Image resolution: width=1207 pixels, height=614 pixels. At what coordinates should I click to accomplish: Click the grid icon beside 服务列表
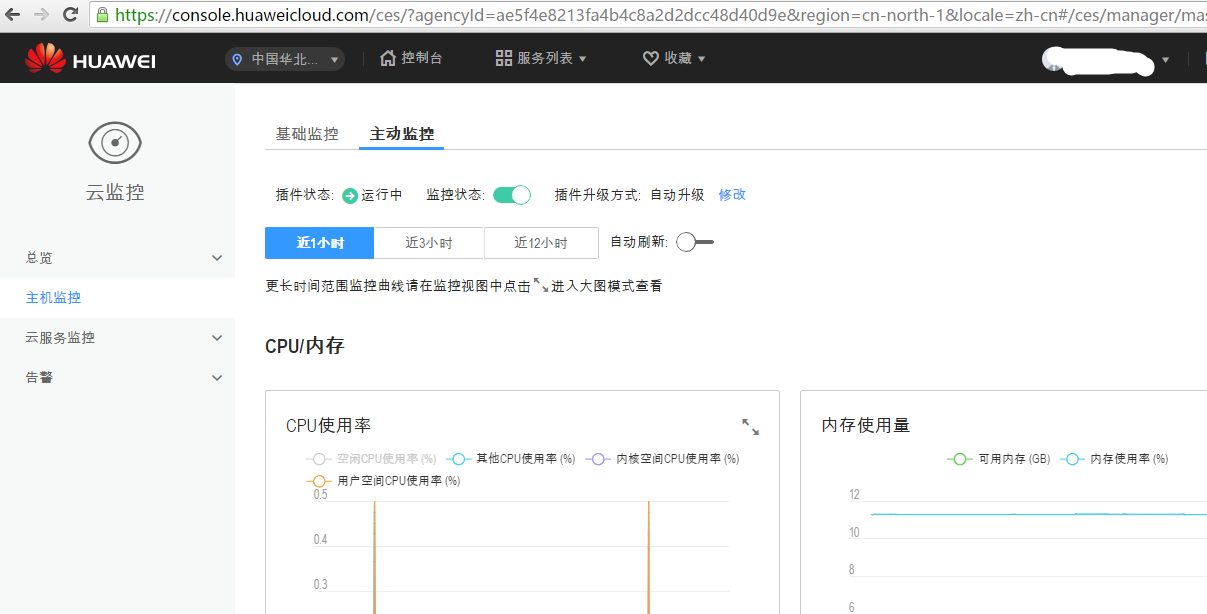pyautogui.click(x=504, y=58)
